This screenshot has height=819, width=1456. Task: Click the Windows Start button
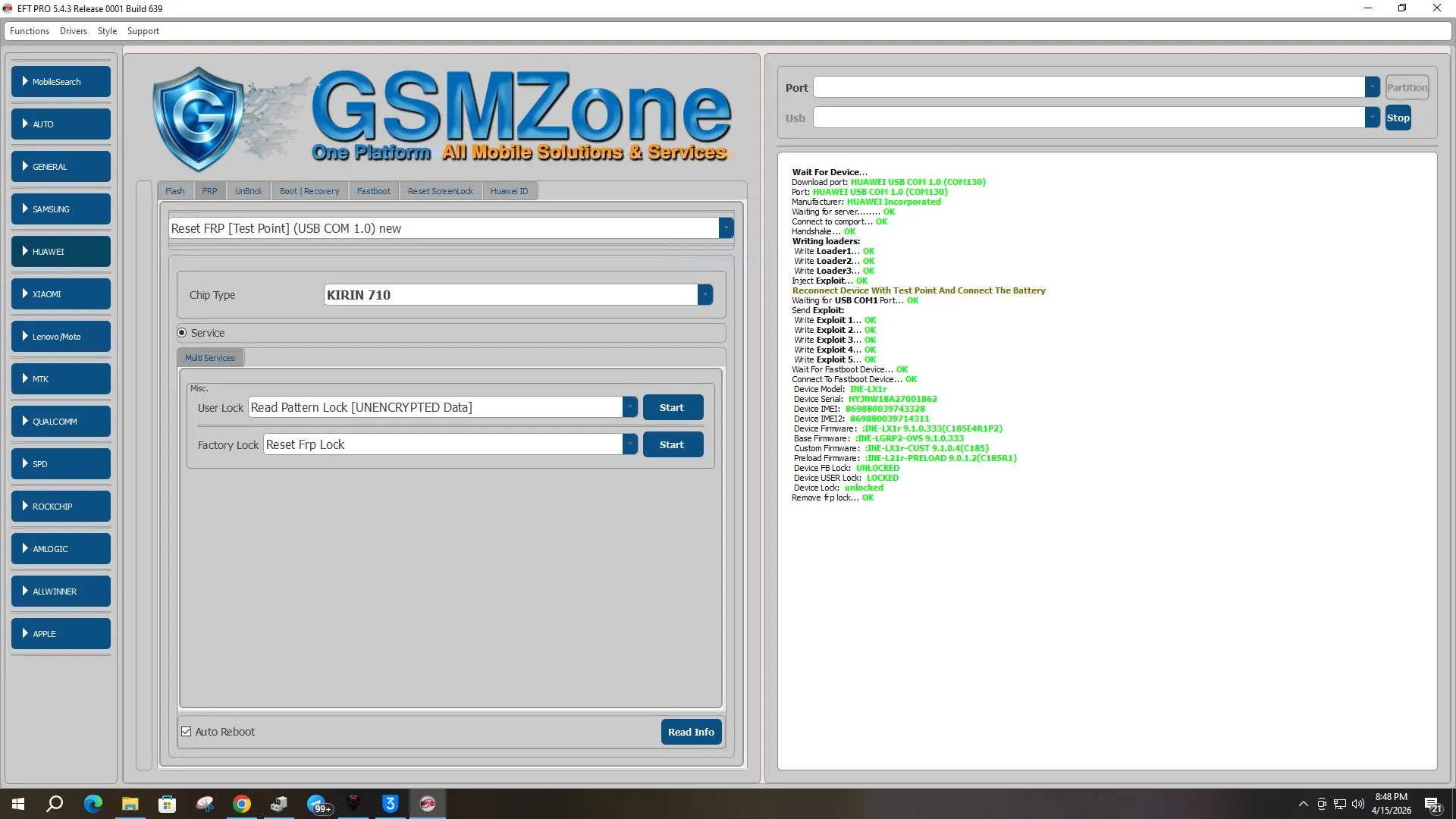[x=18, y=804]
